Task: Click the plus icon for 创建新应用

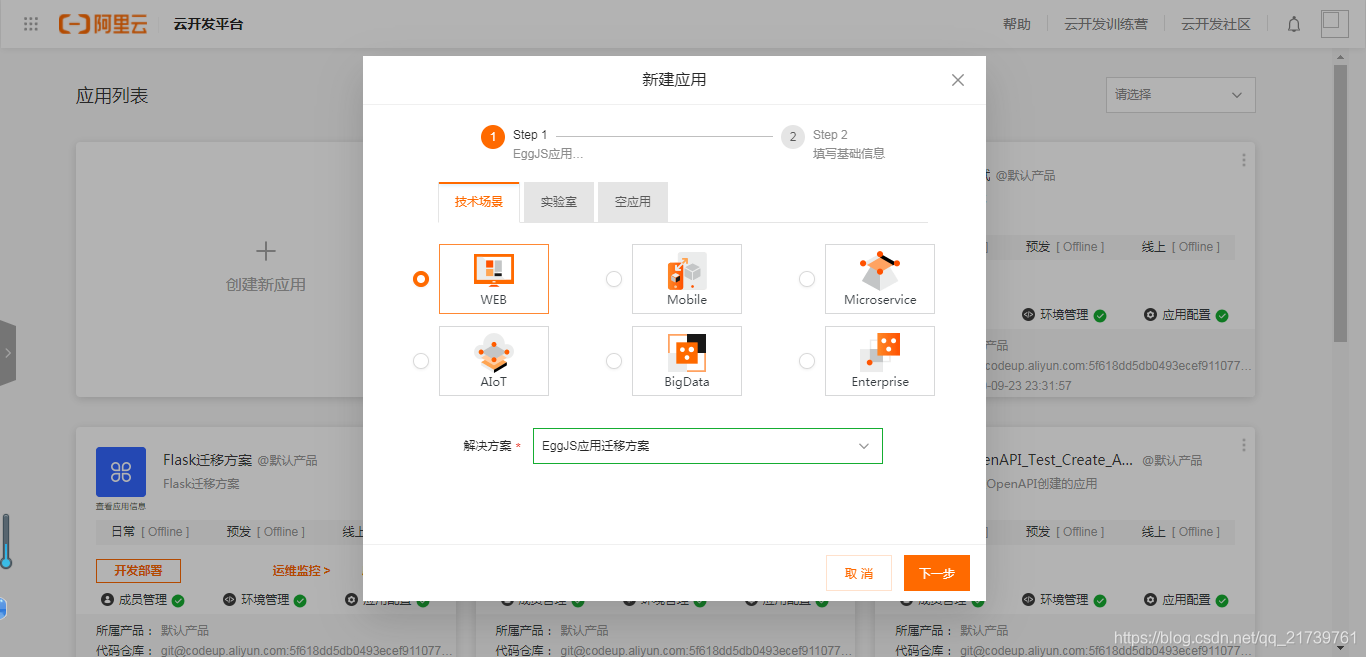Action: (x=265, y=251)
